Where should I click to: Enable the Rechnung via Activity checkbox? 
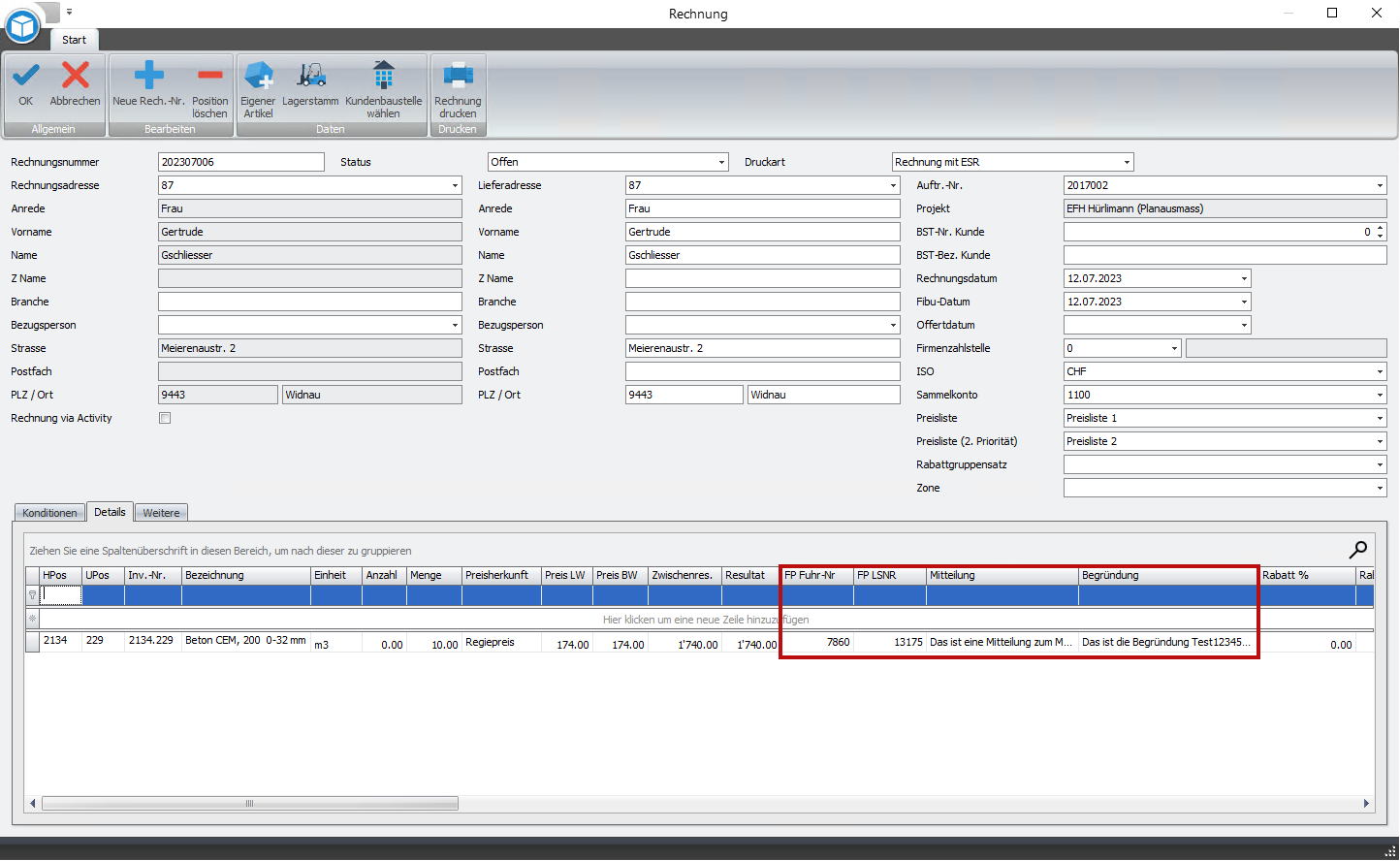(165, 418)
